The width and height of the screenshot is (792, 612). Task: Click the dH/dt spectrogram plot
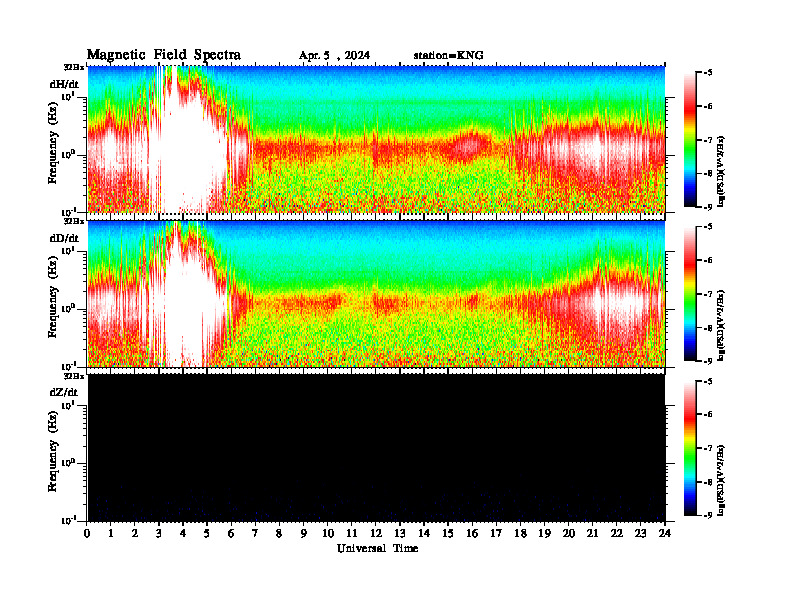tap(376, 139)
